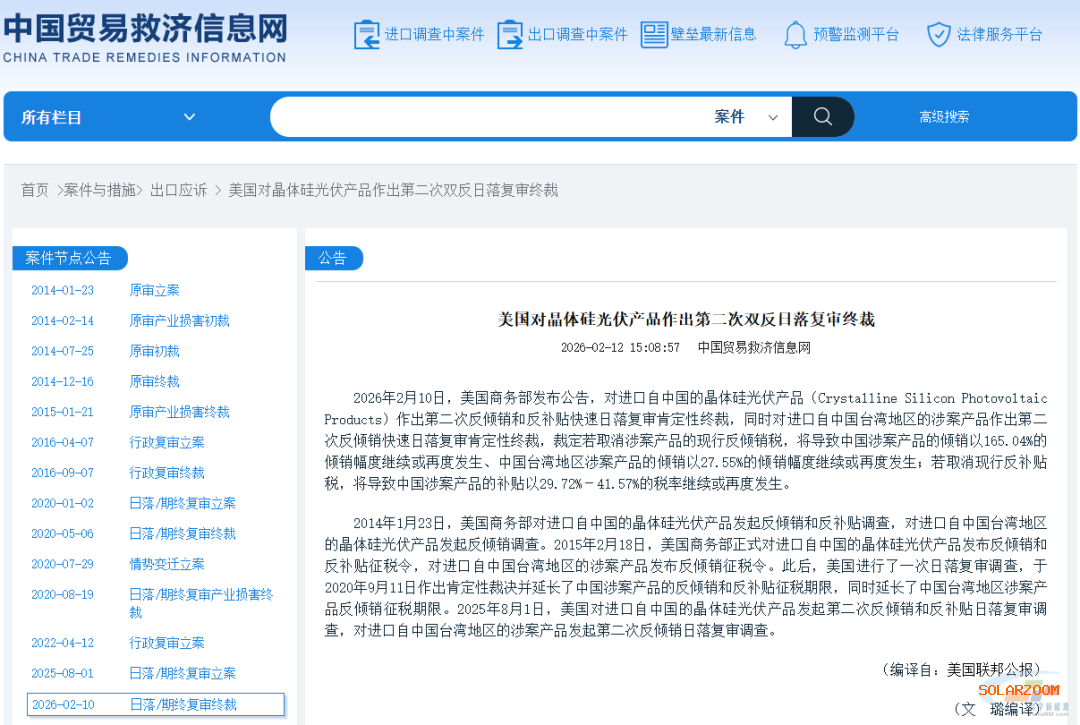Click the trade barrier news icon
This screenshot has height=725, width=1080.
click(x=654, y=35)
